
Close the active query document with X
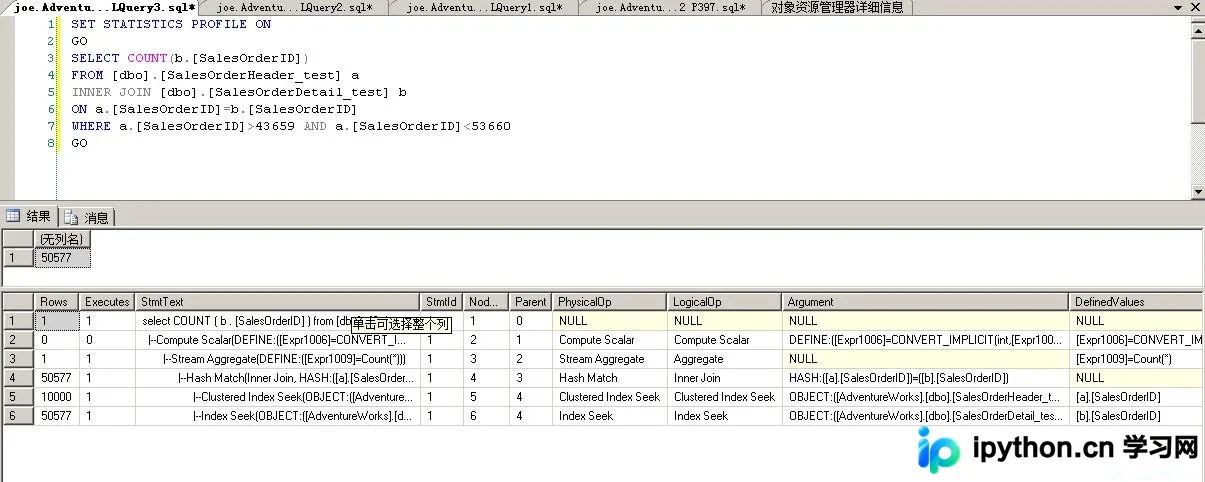click(1196, 7)
